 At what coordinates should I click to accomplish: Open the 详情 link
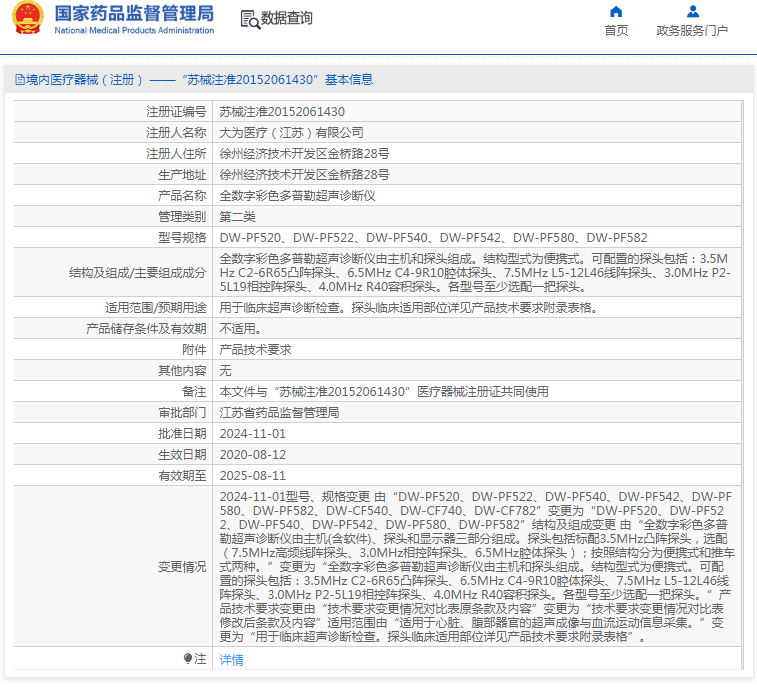click(x=231, y=659)
